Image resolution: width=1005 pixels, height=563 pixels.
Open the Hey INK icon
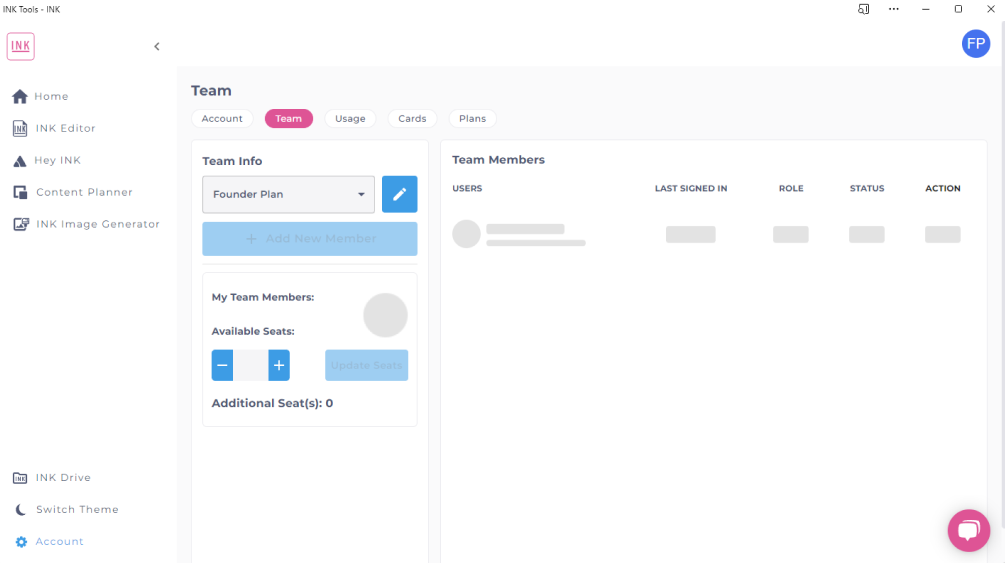(20, 161)
